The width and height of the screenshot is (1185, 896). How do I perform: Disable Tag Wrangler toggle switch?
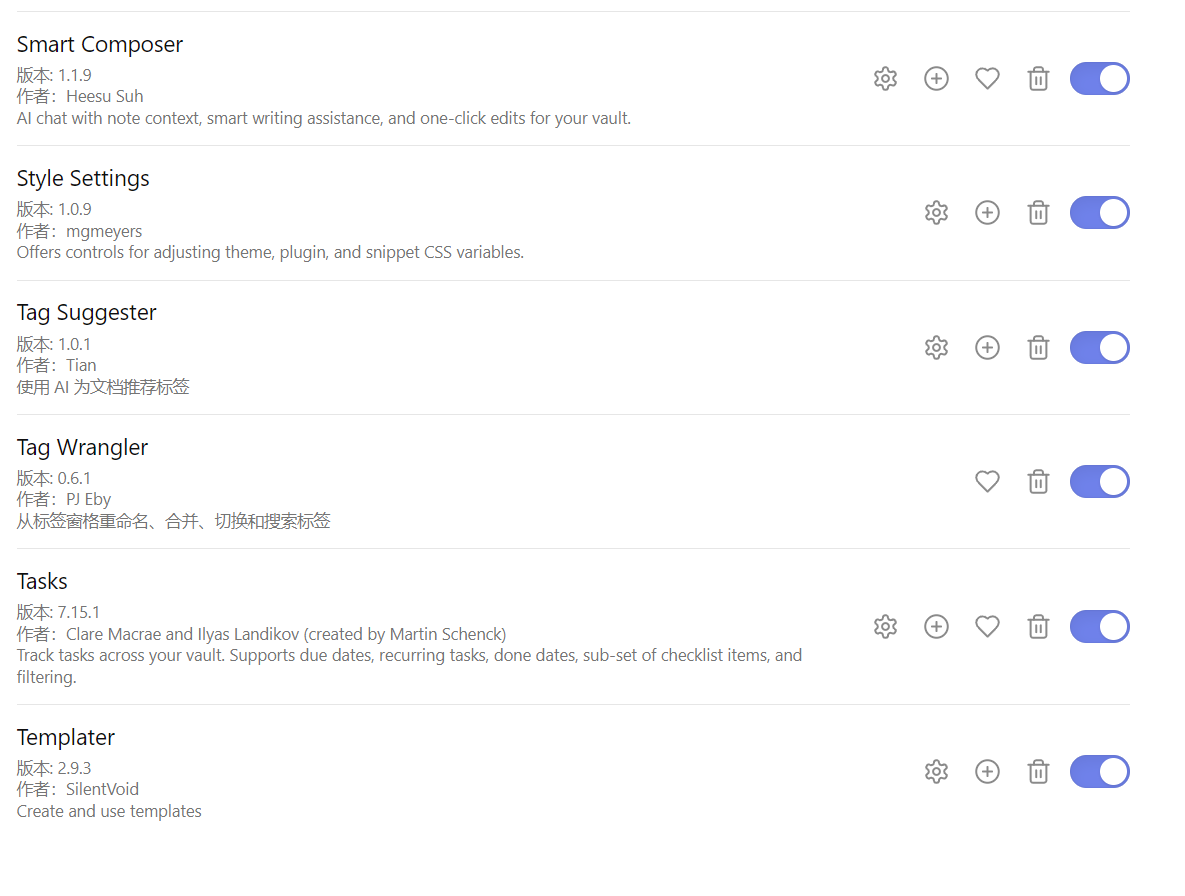point(1100,481)
